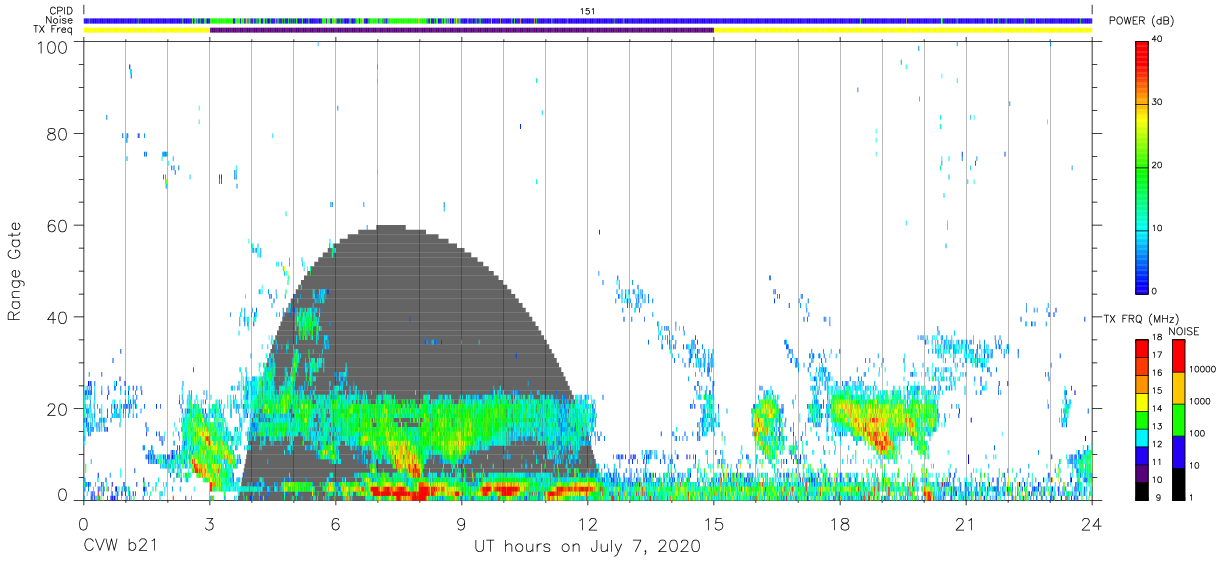Click the x-axis tick label 0
Viewport: 1228px width, 567px height.
83,524
